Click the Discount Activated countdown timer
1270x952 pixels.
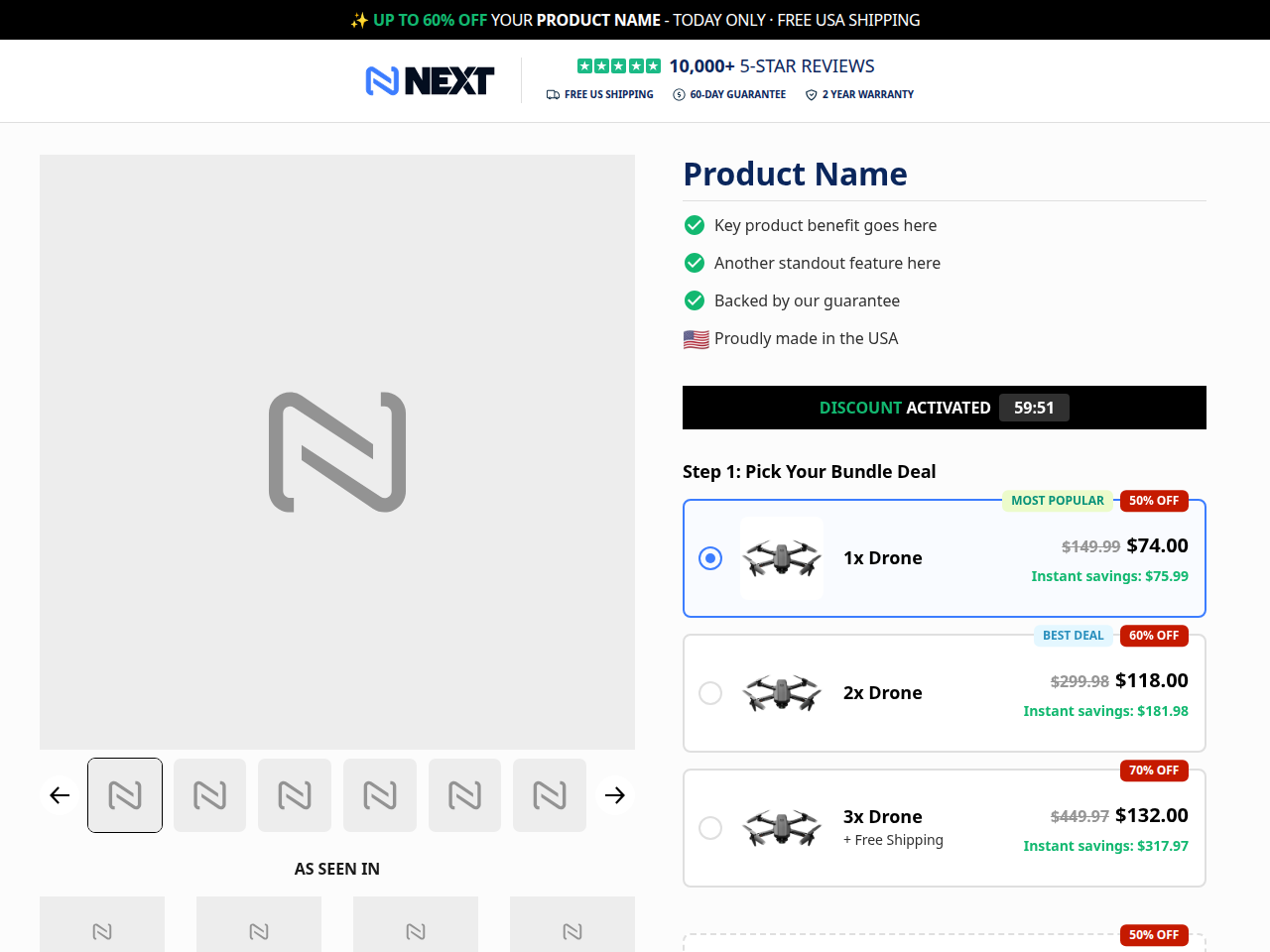1034,408
